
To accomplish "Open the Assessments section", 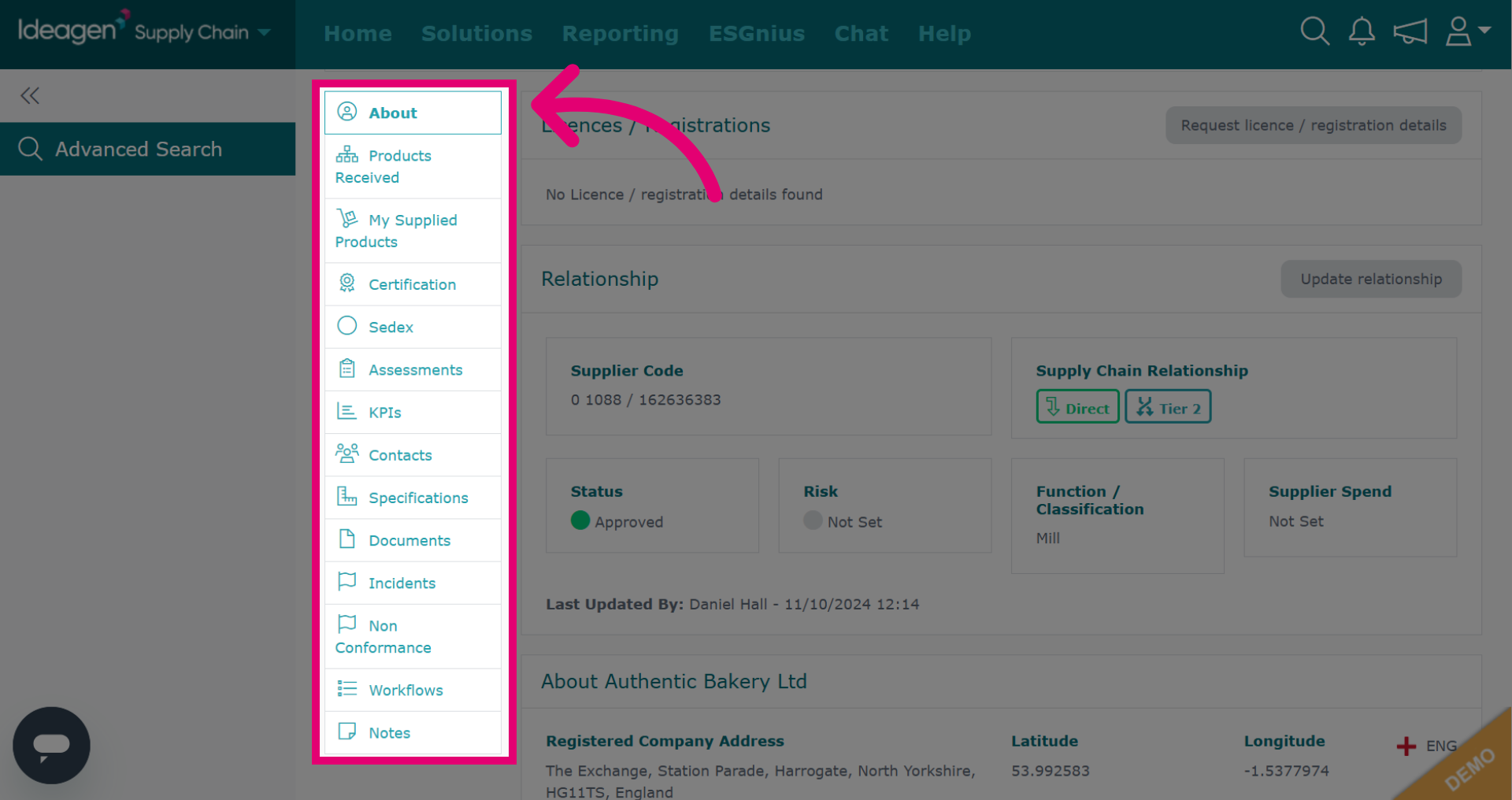I will [413, 369].
